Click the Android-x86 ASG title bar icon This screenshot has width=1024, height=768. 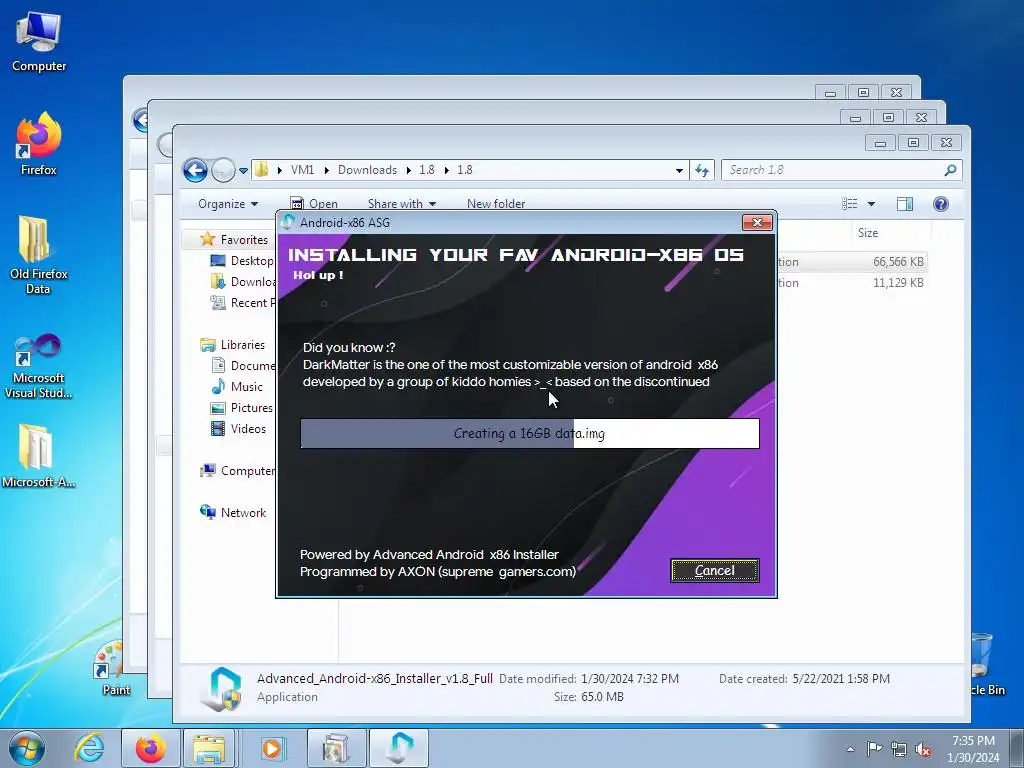[287, 222]
